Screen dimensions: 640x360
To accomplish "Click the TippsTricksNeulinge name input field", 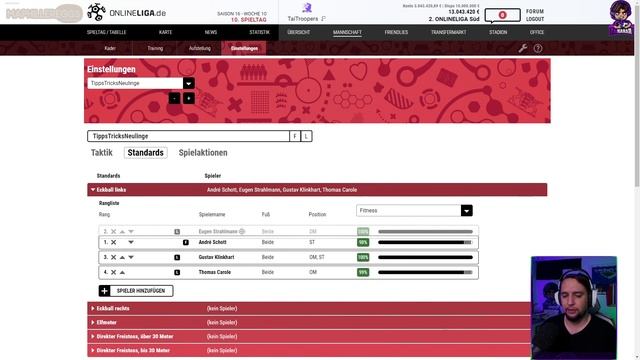I will pyautogui.click(x=188, y=136).
